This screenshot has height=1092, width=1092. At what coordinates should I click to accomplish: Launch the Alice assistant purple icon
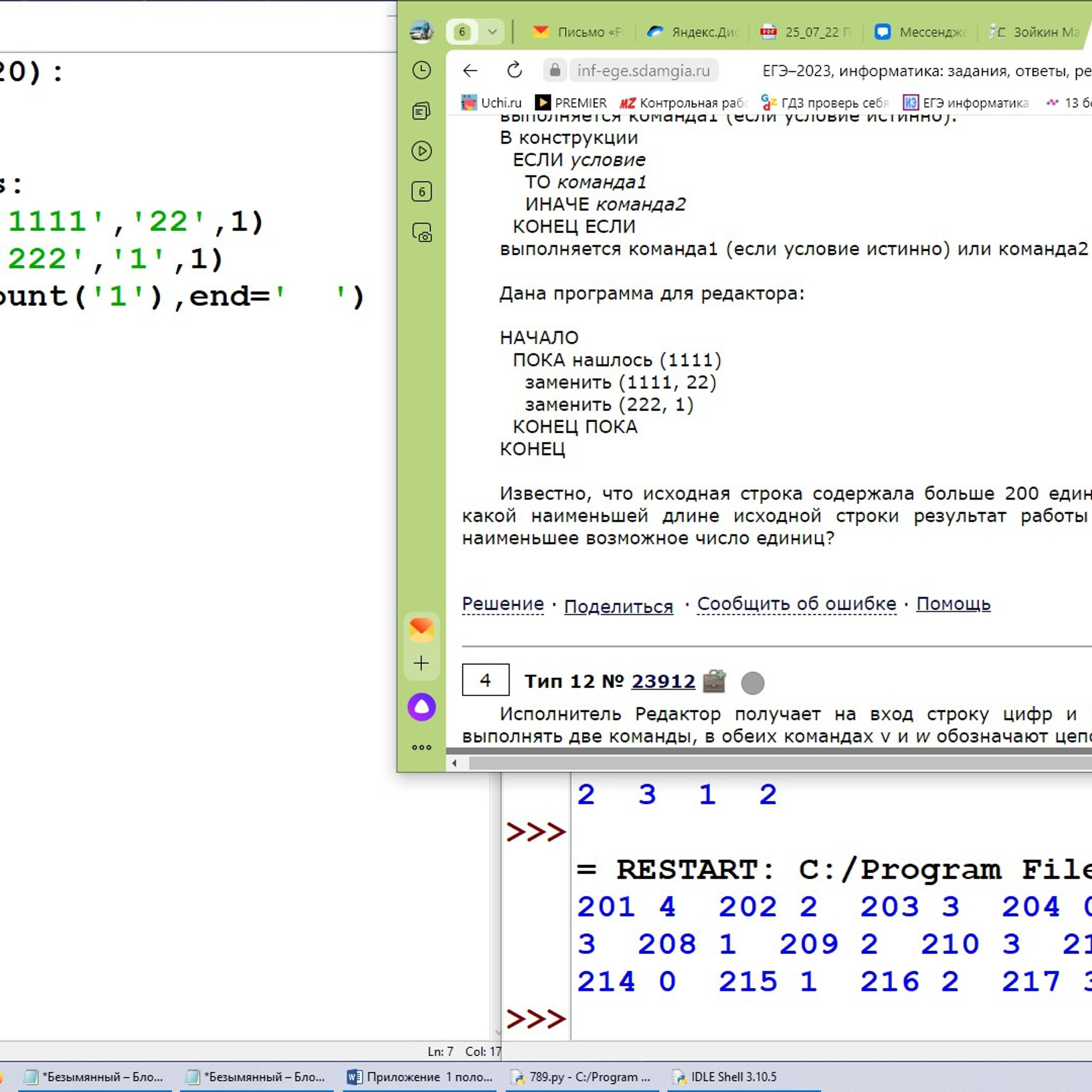pyautogui.click(x=421, y=707)
